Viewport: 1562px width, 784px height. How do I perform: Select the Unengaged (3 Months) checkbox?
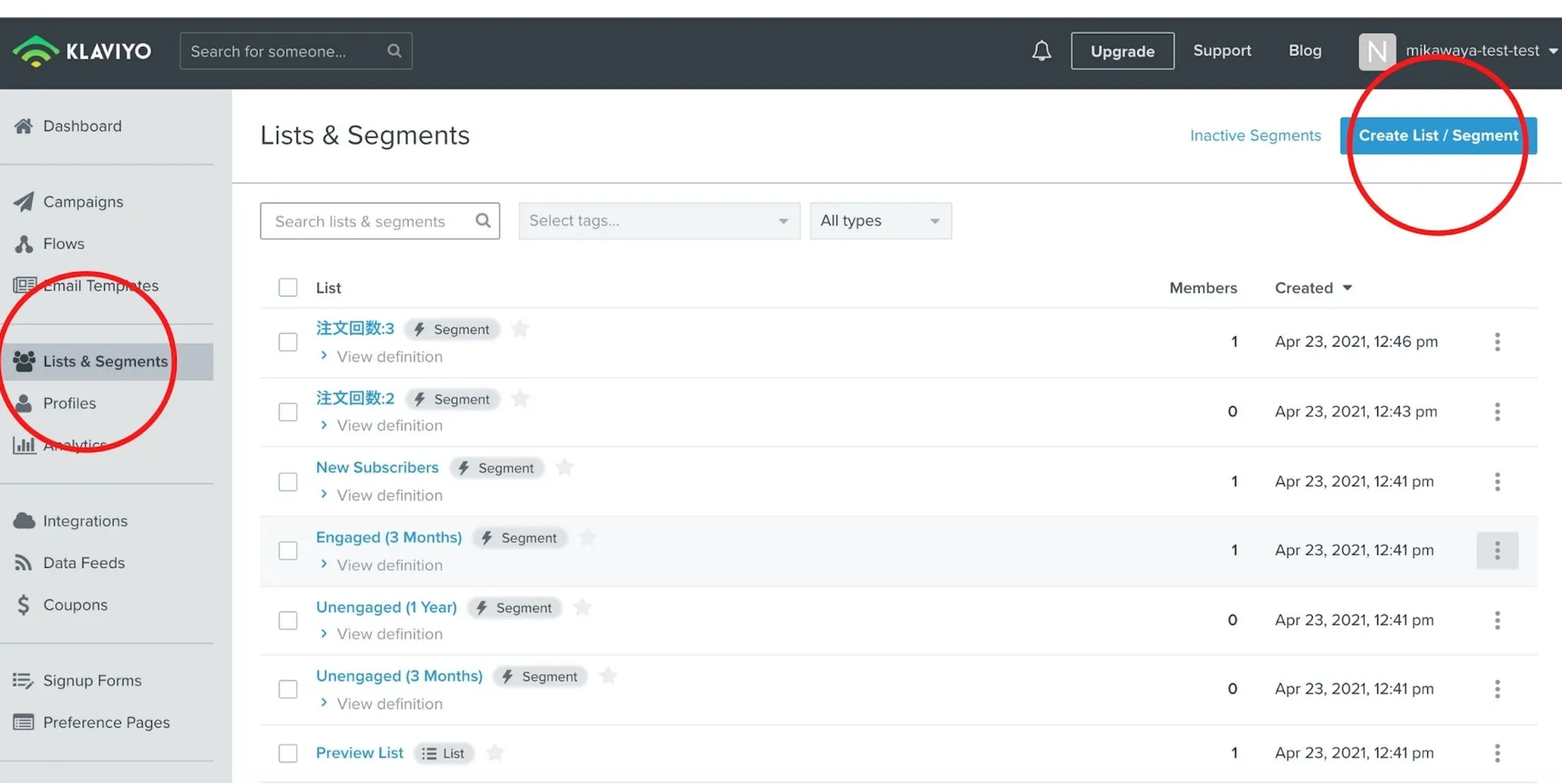[288, 689]
